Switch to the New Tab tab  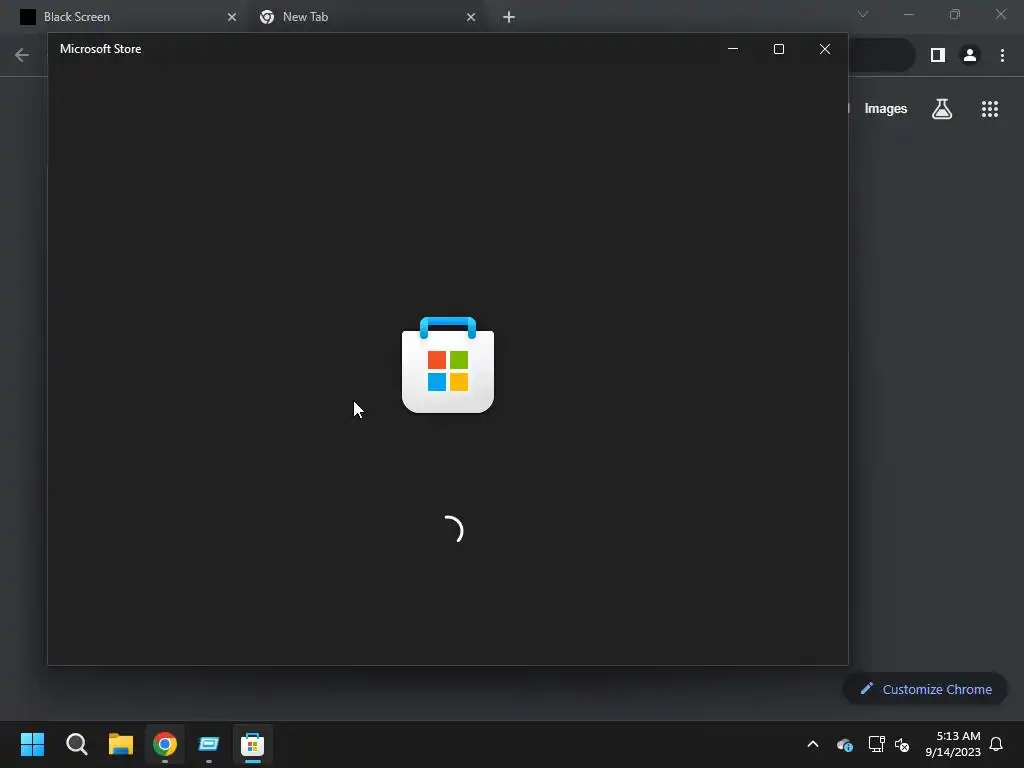pos(367,17)
